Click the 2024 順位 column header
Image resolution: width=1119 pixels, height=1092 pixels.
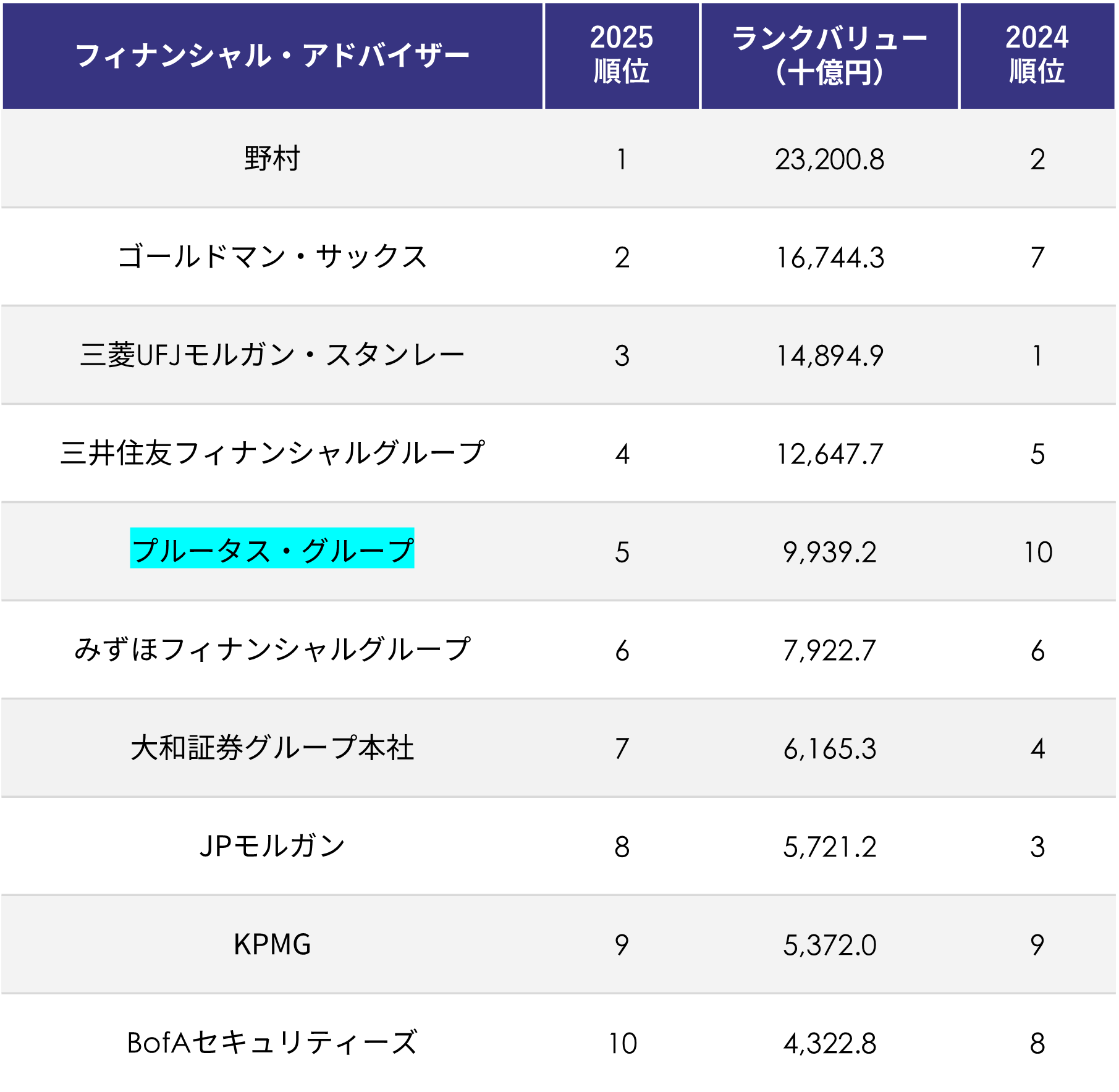[1037, 56]
